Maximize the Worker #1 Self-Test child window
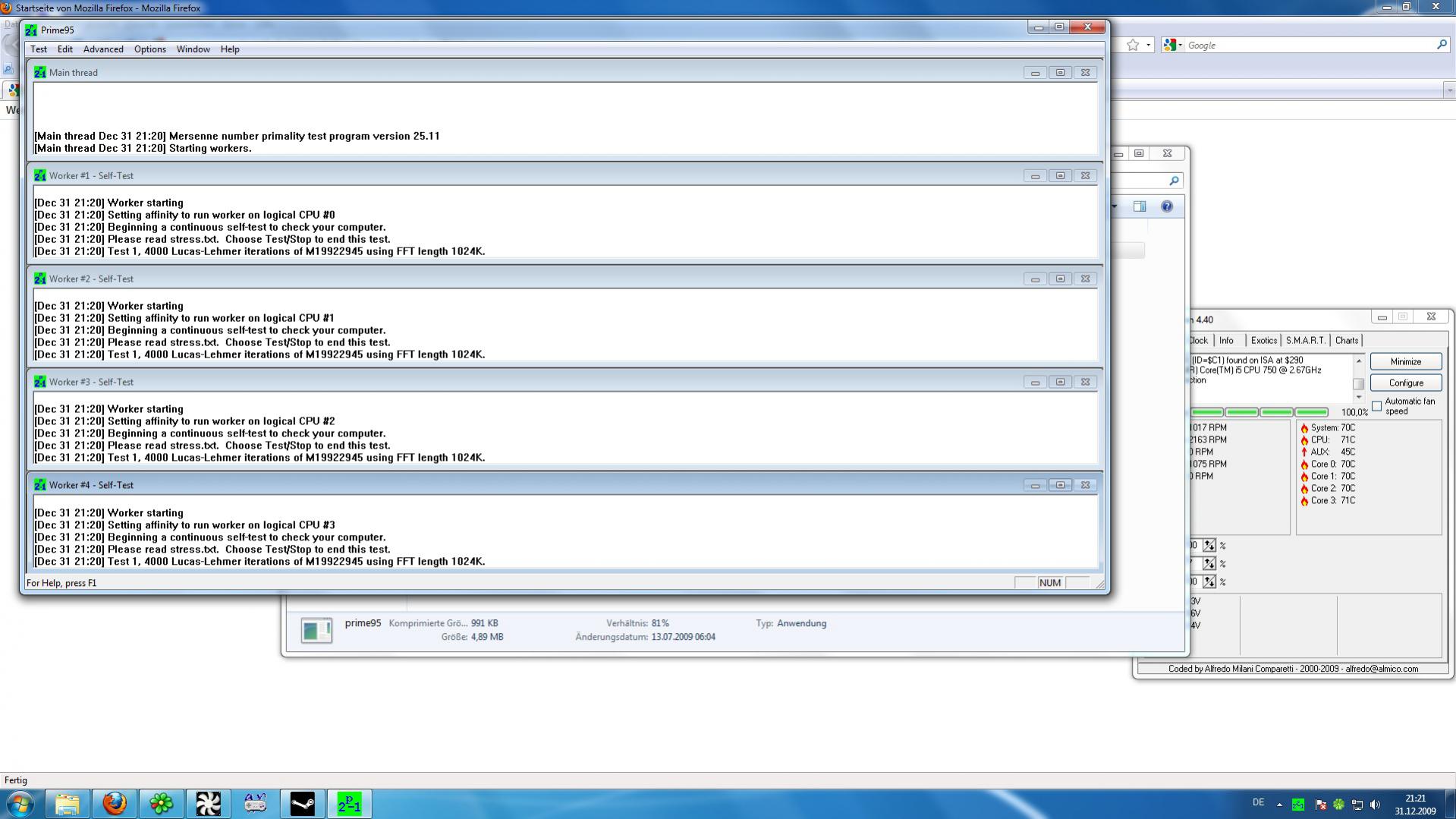The height and width of the screenshot is (819, 1456). tap(1060, 176)
